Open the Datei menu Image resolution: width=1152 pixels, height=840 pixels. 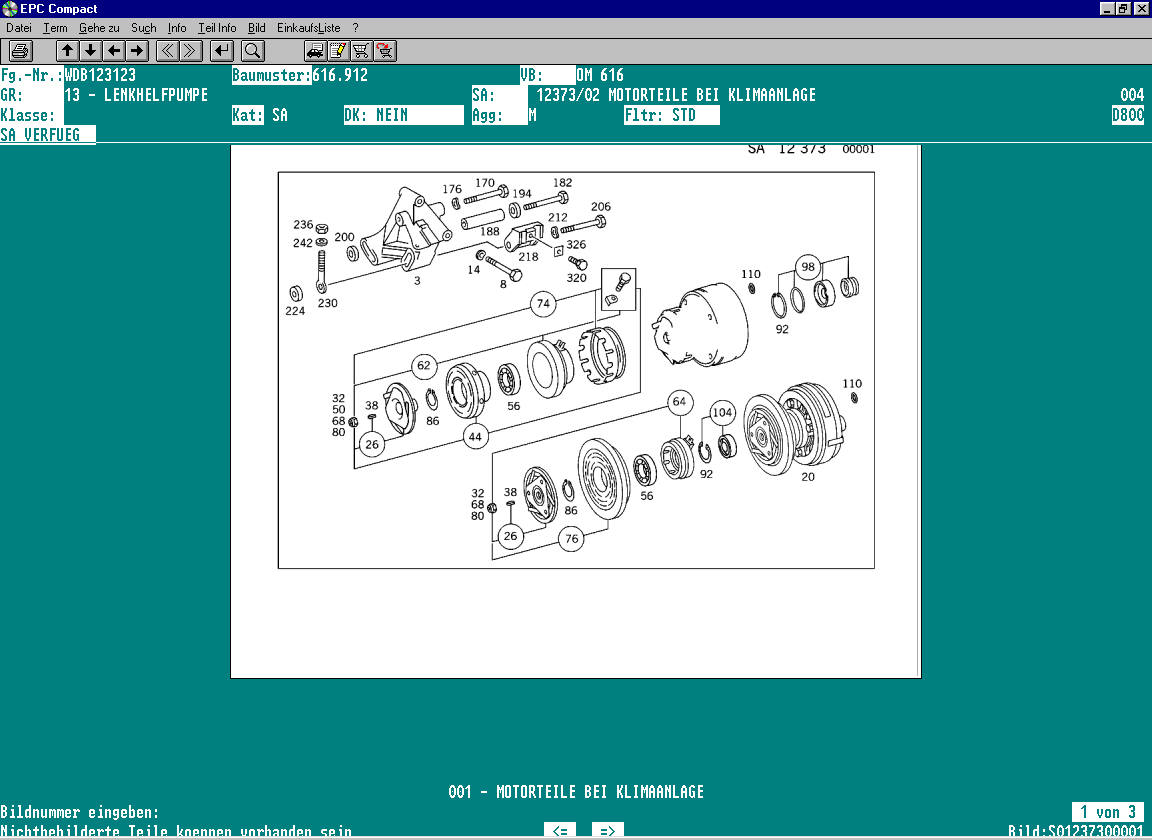click(19, 28)
